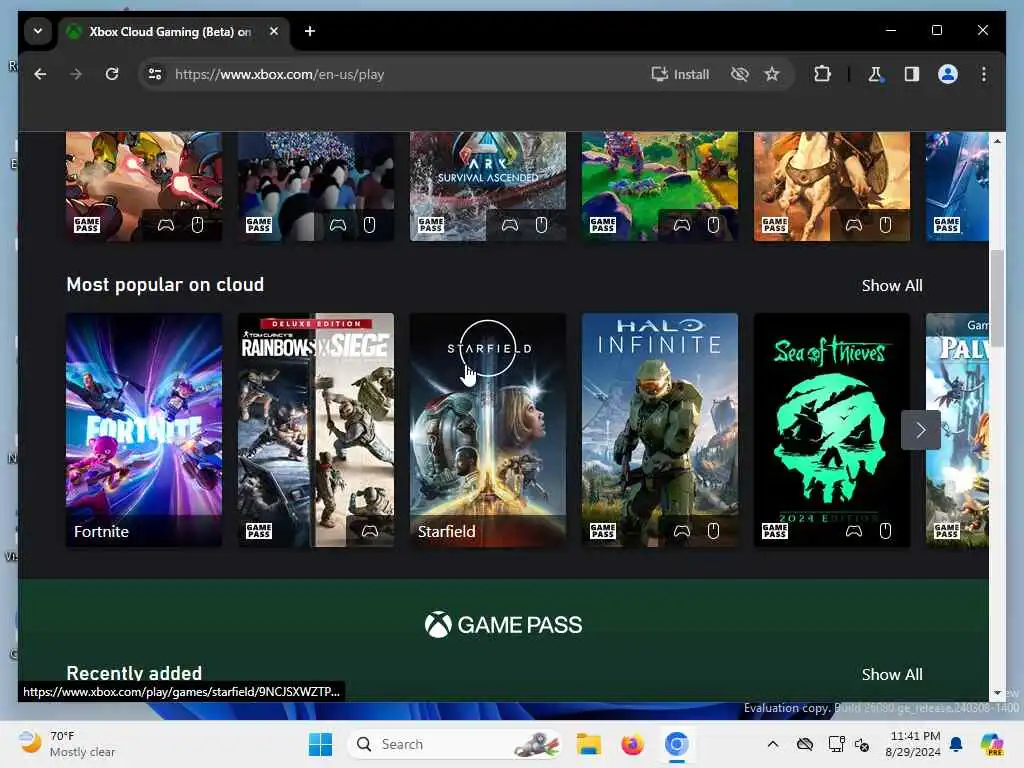Open Rainbow Six Siege Deluxe Edition tile
The width and height of the screenshot is (1024, 768).
click(316, 430)
